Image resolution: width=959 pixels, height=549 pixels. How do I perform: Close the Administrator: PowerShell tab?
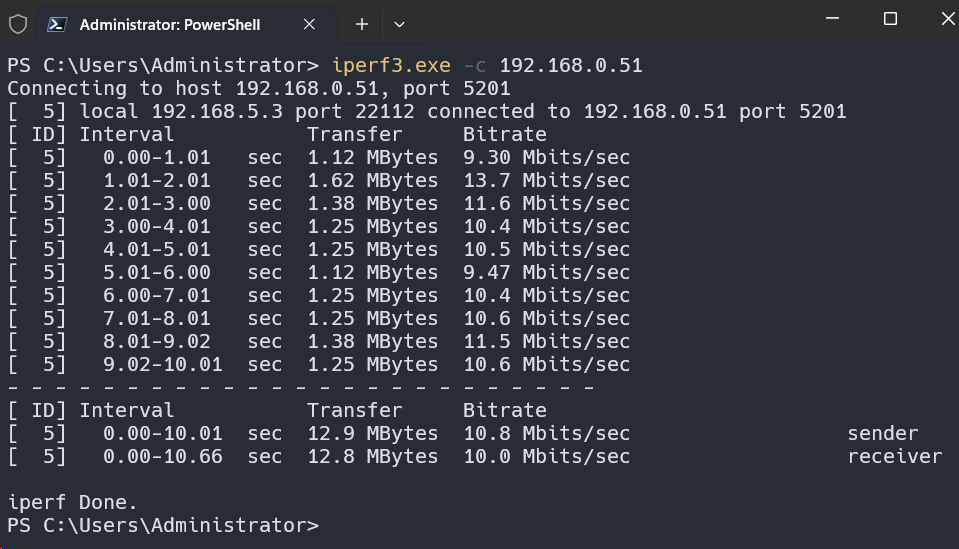coord(310,24)
